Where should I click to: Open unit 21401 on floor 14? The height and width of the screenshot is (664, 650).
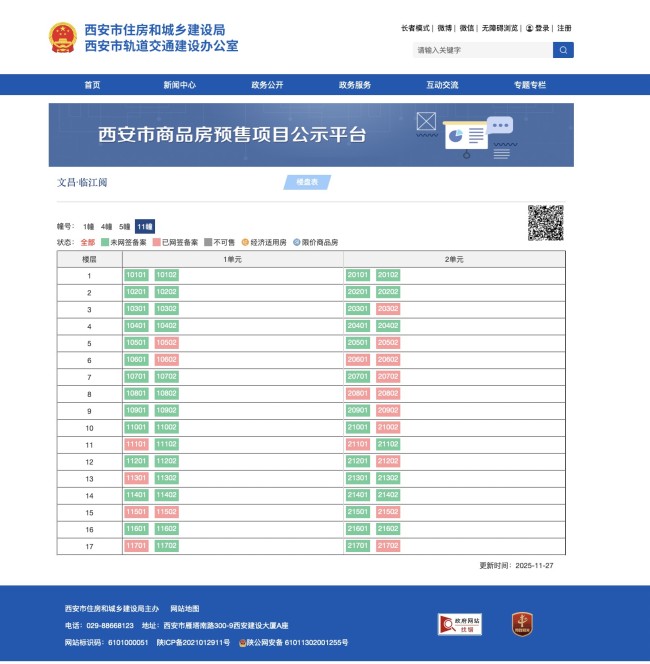click(x=358, y=495)
